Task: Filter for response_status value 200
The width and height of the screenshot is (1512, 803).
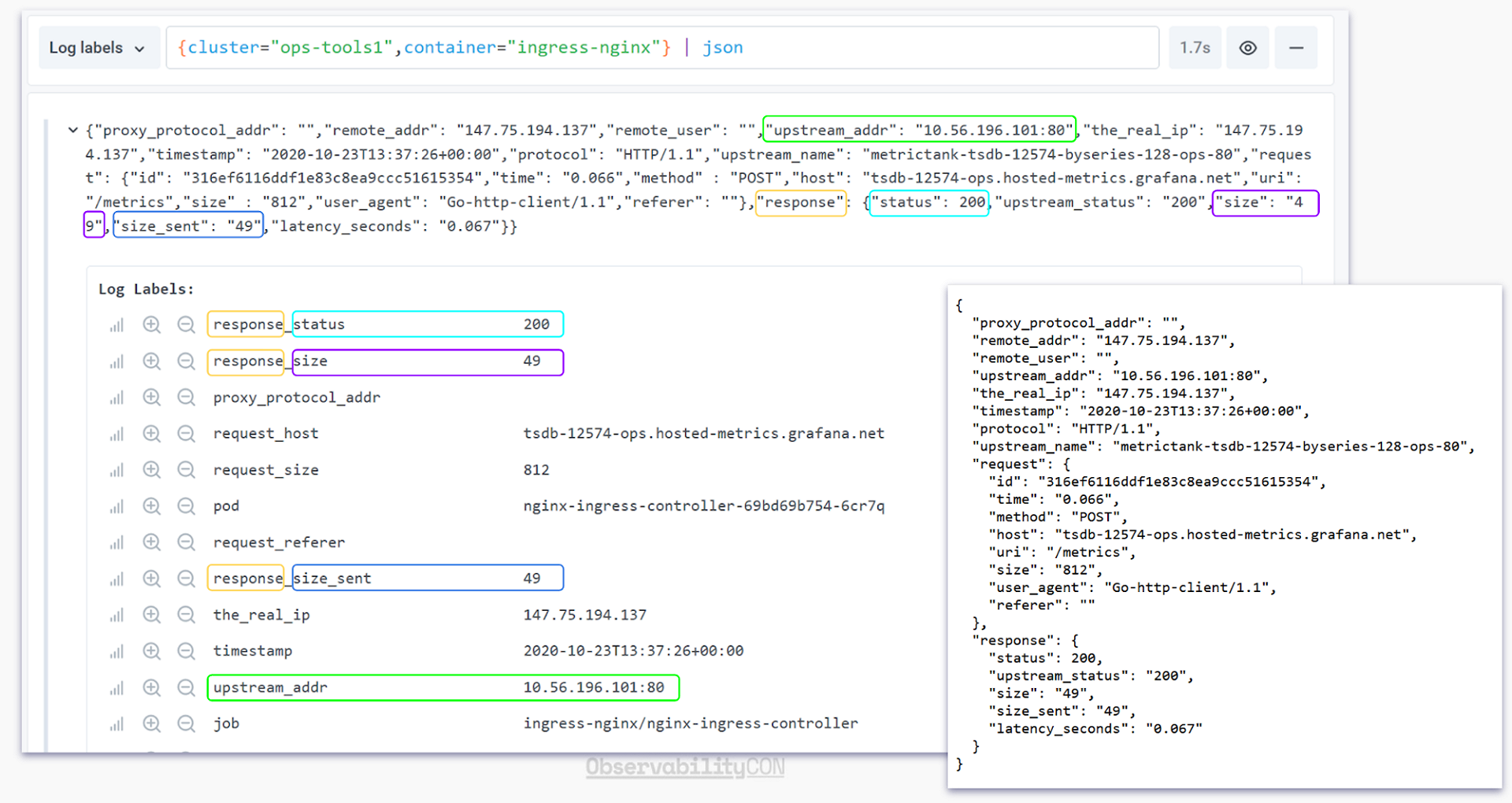Action: 151,324
